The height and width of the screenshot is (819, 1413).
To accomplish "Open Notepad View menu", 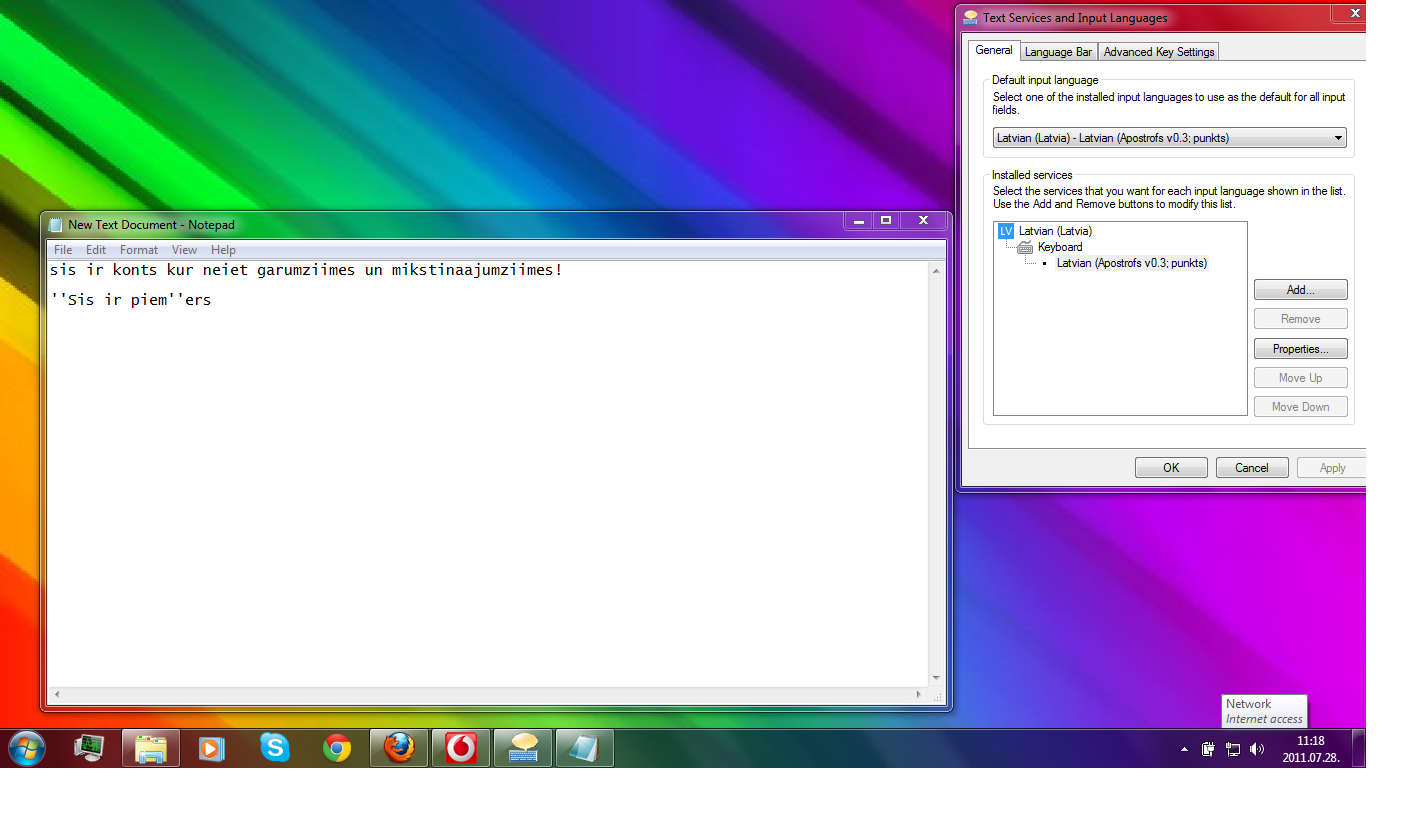I will [184, 250].
